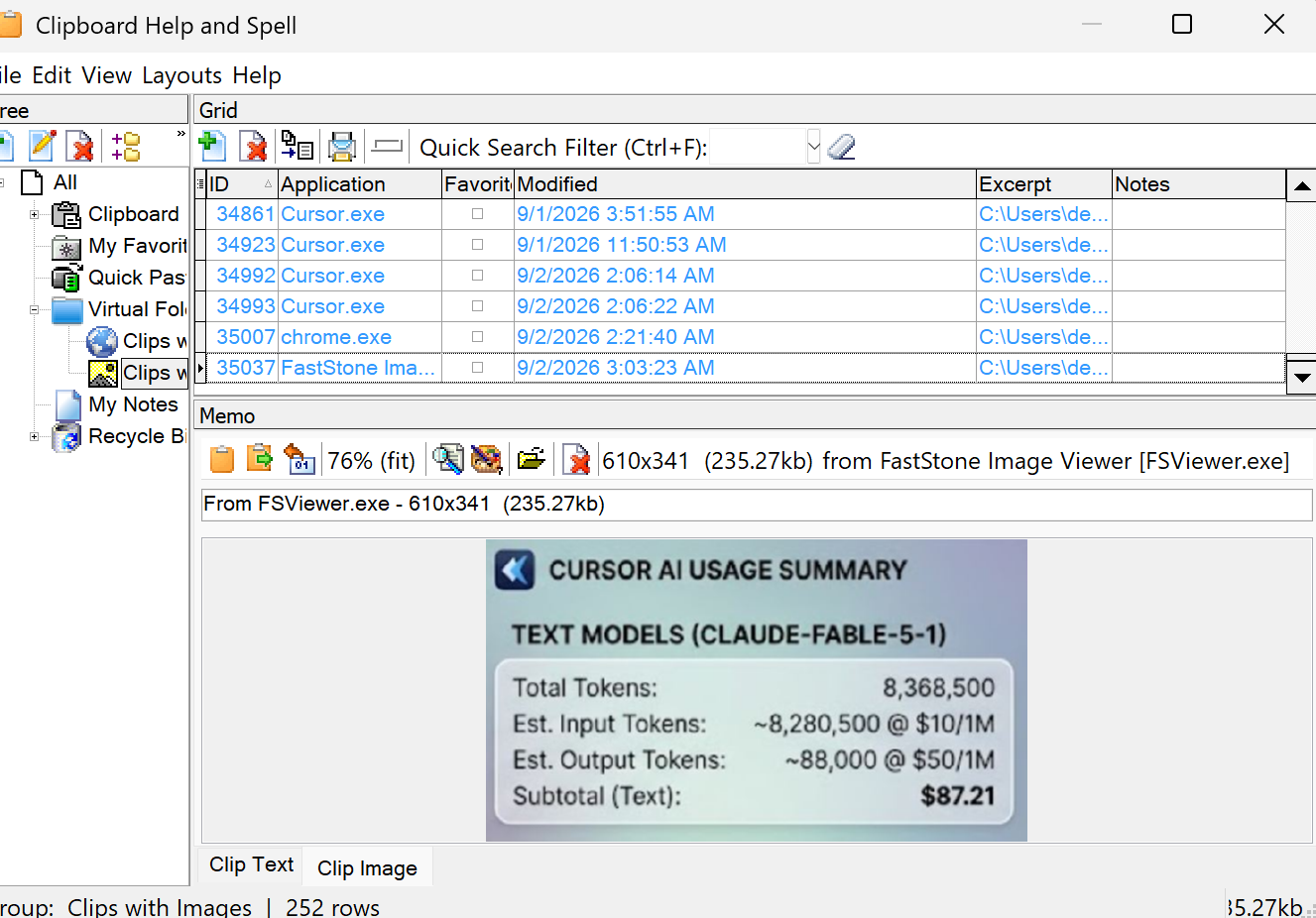Image resolution: width=1316 pixels, height=918 pixels.
Task: Click the Favorite column header
Action: (478, 184)
